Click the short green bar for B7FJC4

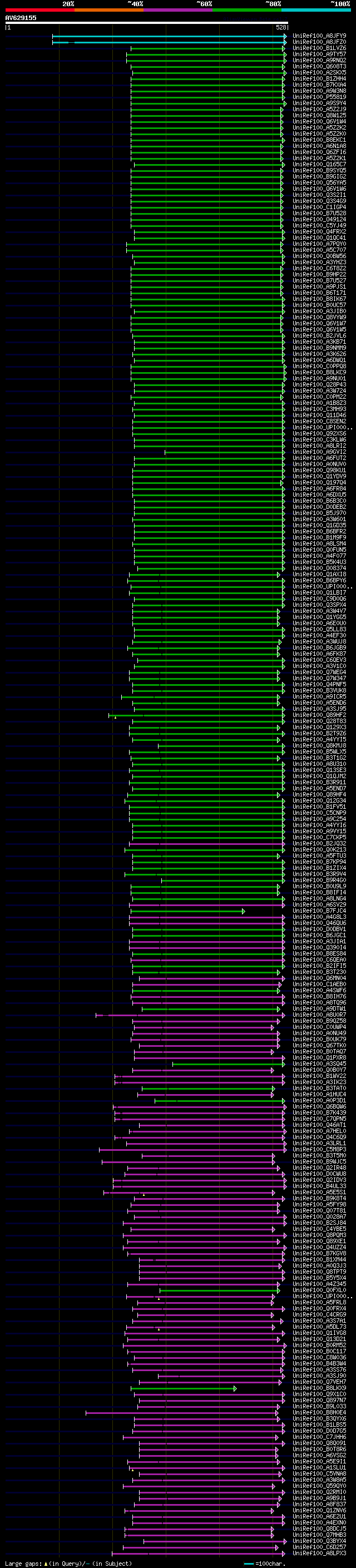click(x=187, y=911)
